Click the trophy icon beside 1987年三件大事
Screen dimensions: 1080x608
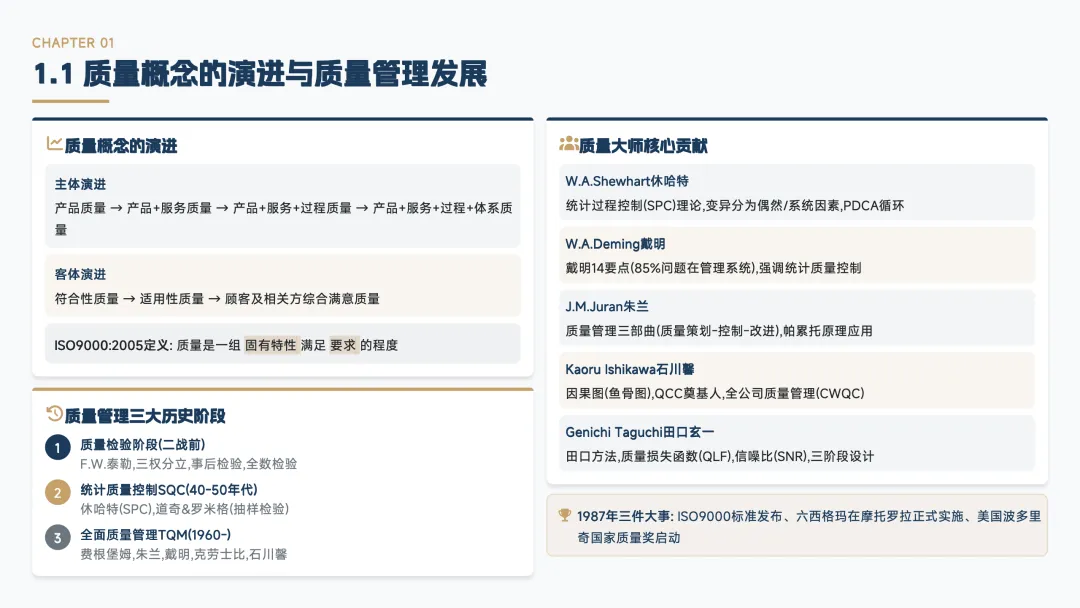click(565, 514)
